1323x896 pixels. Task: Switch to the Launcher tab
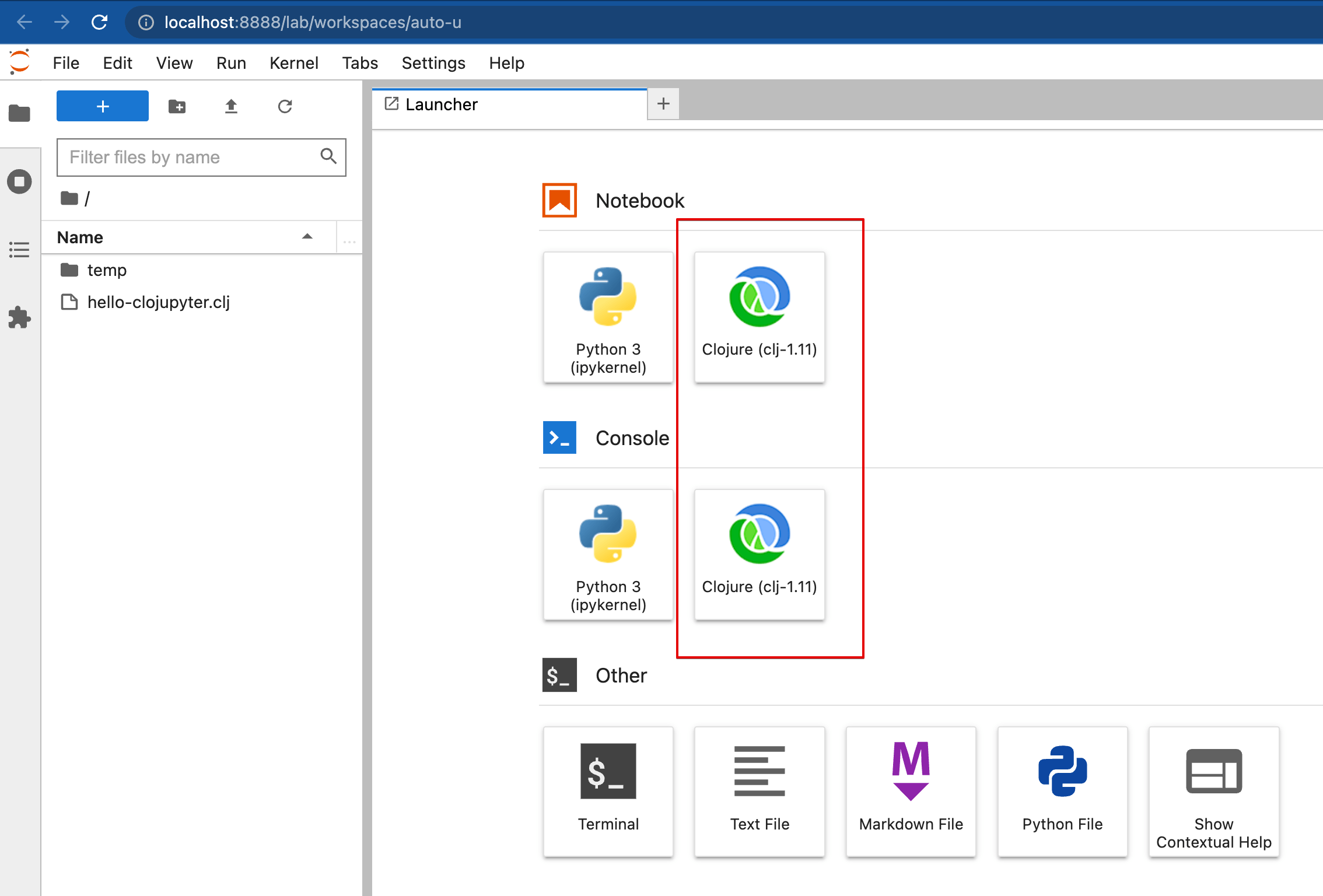pos(509,104)
